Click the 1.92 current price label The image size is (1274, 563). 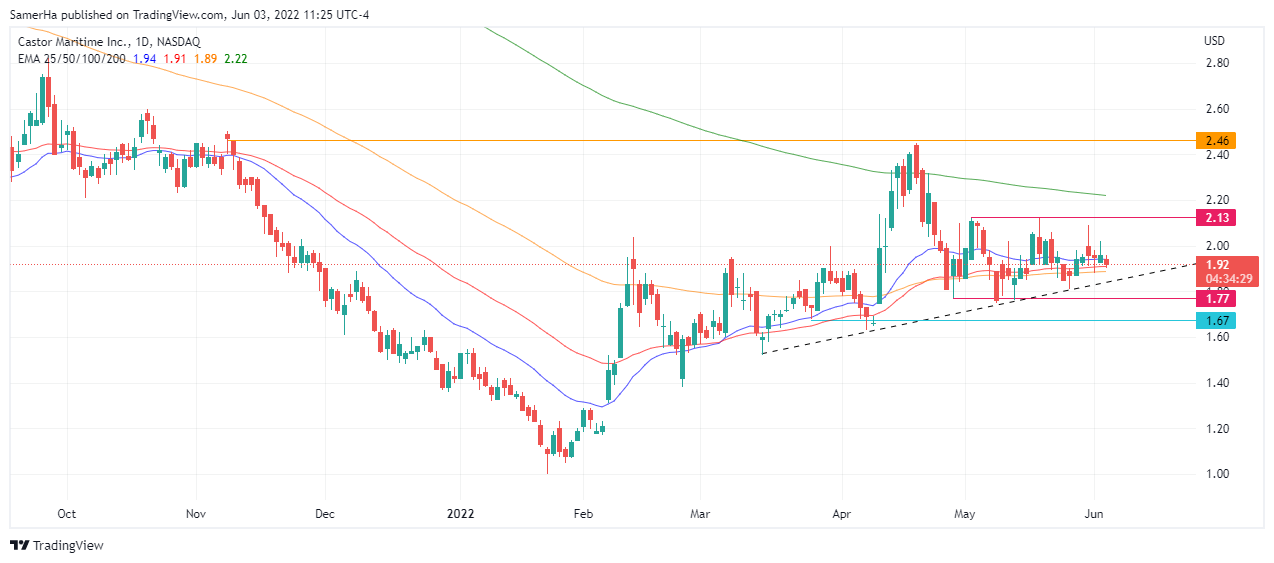pos(1216,265)
